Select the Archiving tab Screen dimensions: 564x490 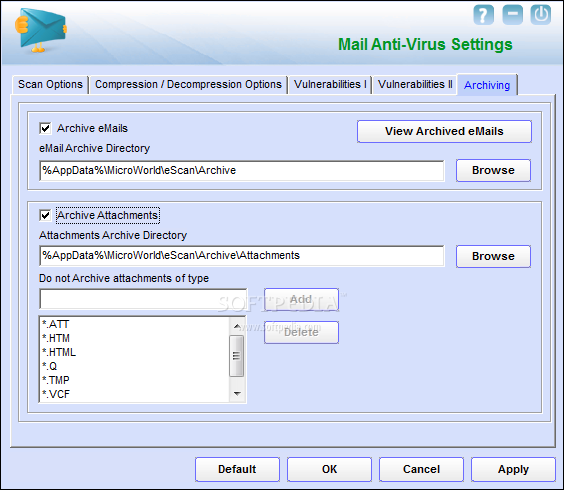(x=487, y=85)
